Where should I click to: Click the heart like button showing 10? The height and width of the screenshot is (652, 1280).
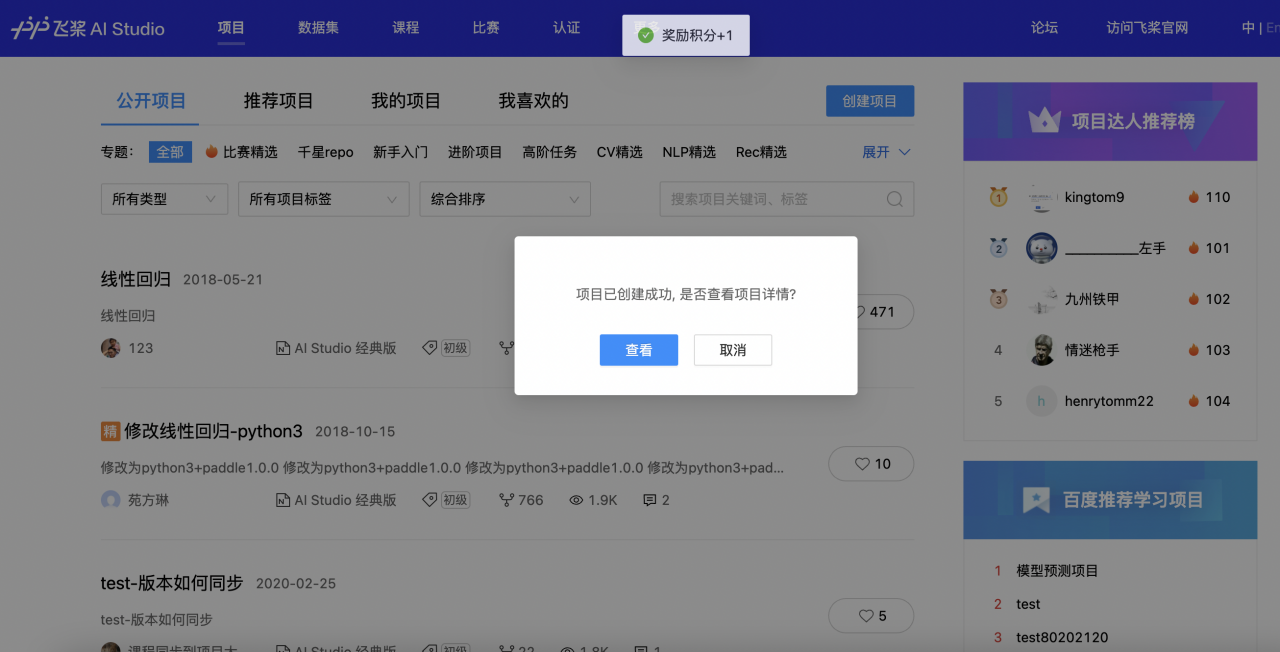click(x=871, y=464)
